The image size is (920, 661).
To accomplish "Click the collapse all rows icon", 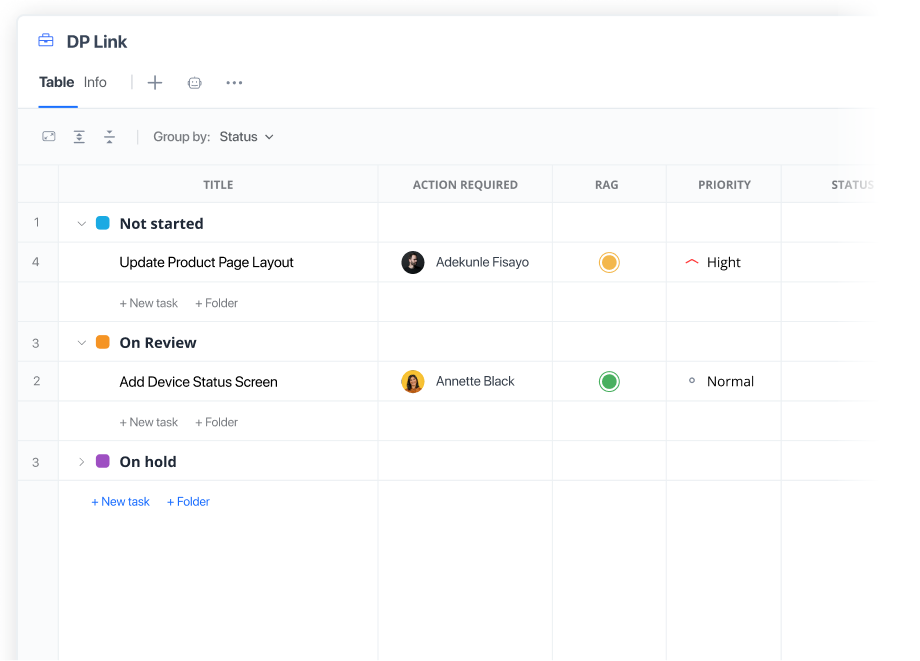I will coord(110,137).
